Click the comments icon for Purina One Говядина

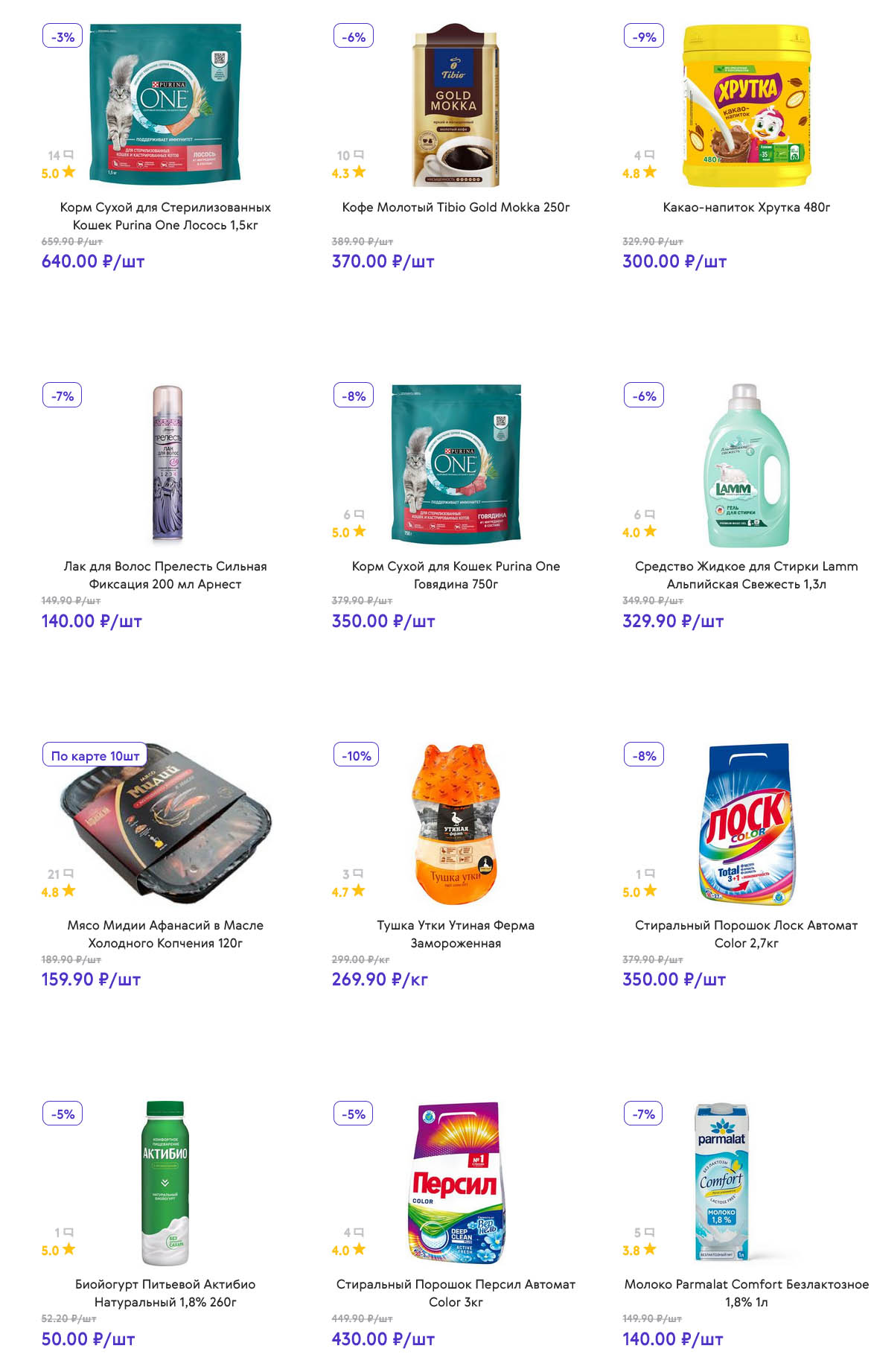point(360,515)
